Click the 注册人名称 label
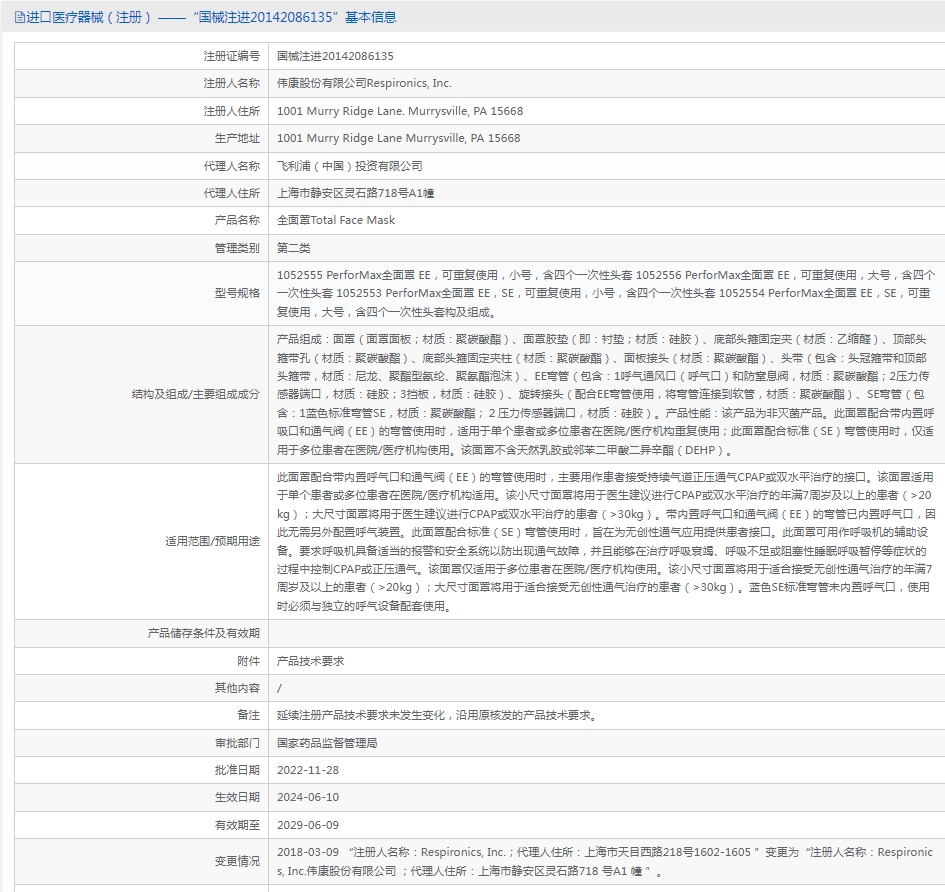945x892 pixels. pos(231,83)
